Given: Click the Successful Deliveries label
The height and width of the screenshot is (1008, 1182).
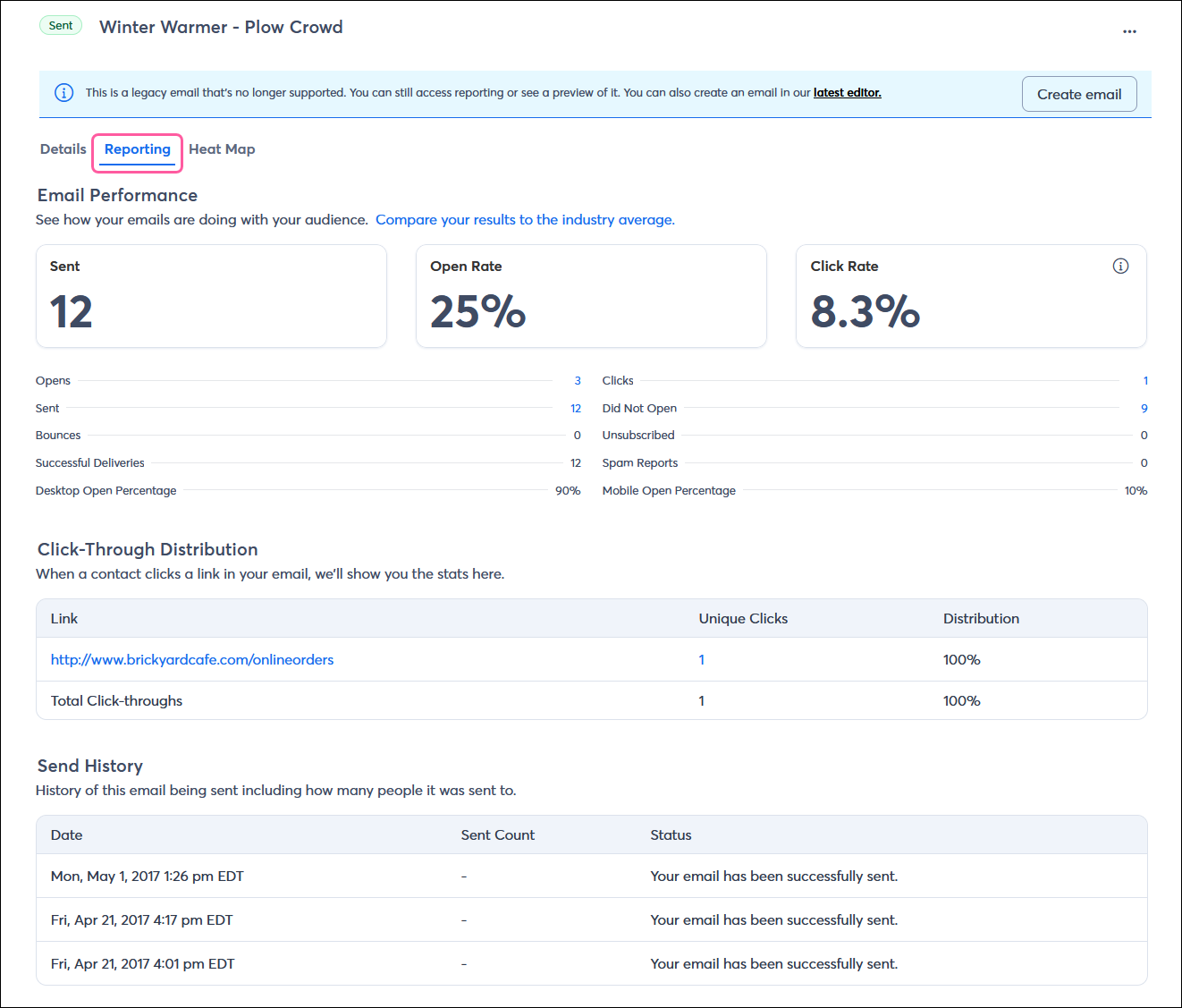Looking at the screenshot, I should [90, 463].
